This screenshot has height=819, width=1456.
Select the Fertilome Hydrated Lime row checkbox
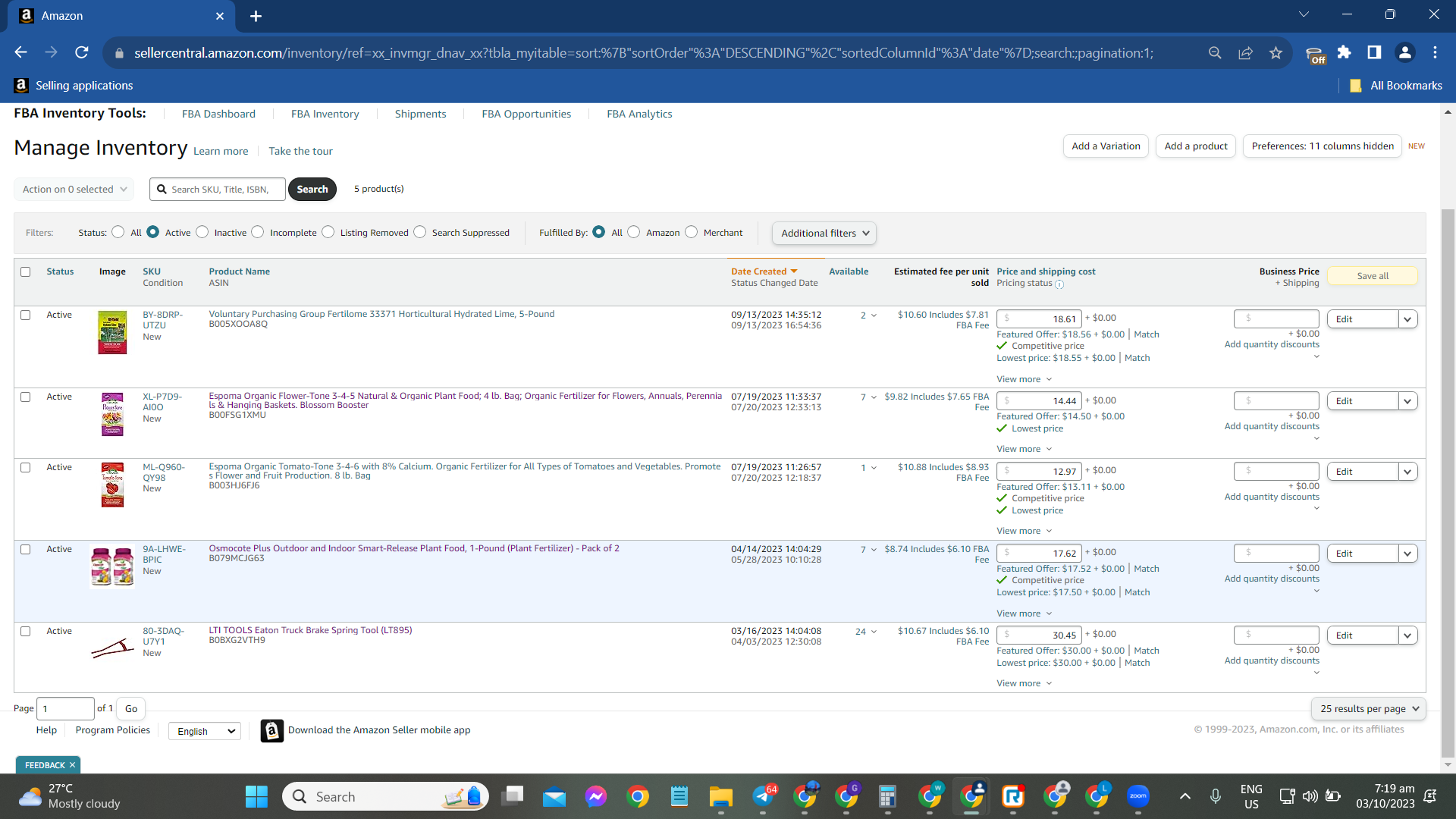tap(26, 315)
